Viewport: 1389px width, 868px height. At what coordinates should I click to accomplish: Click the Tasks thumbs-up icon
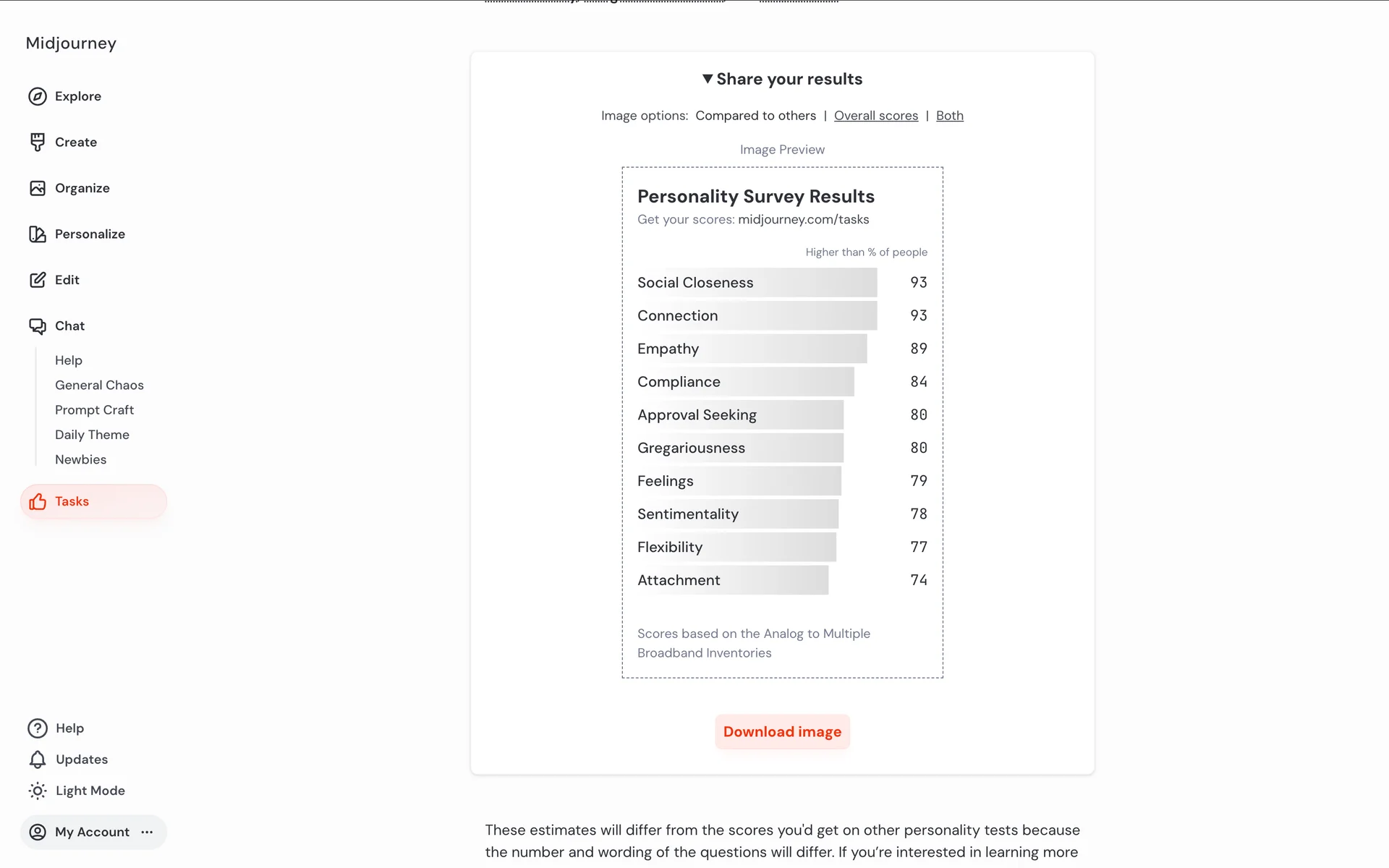pos(38,502)
